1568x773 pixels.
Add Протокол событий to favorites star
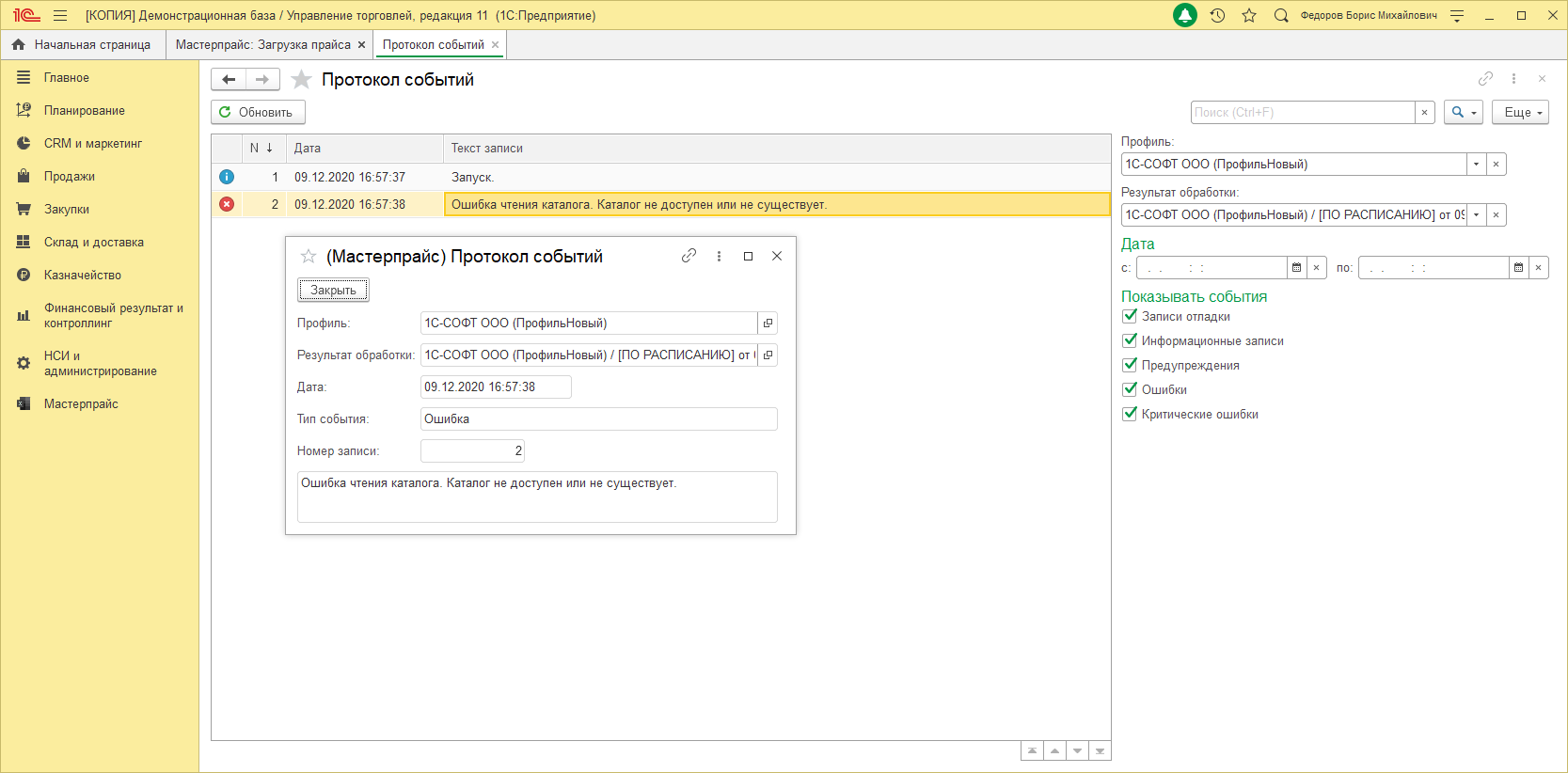click(301, 80)
